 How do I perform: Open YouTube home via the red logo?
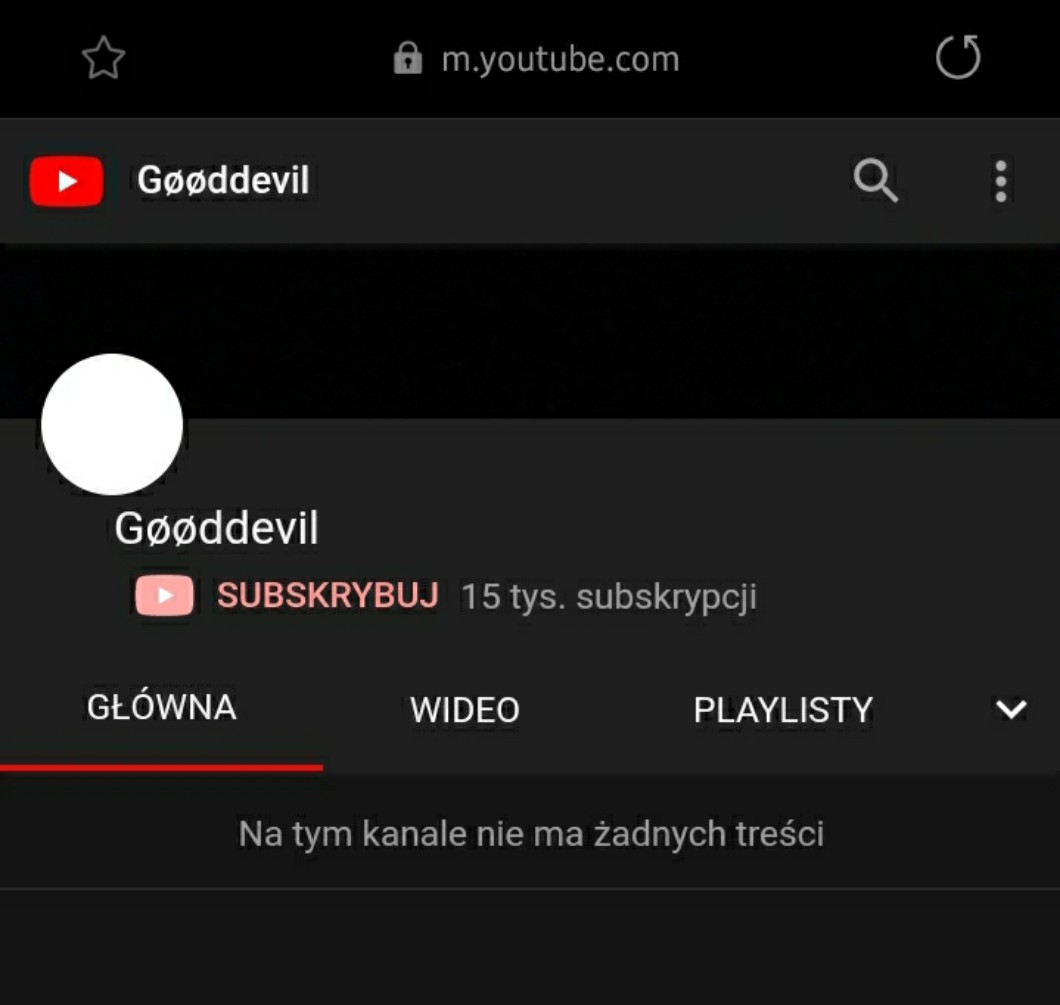coord(66,180)
